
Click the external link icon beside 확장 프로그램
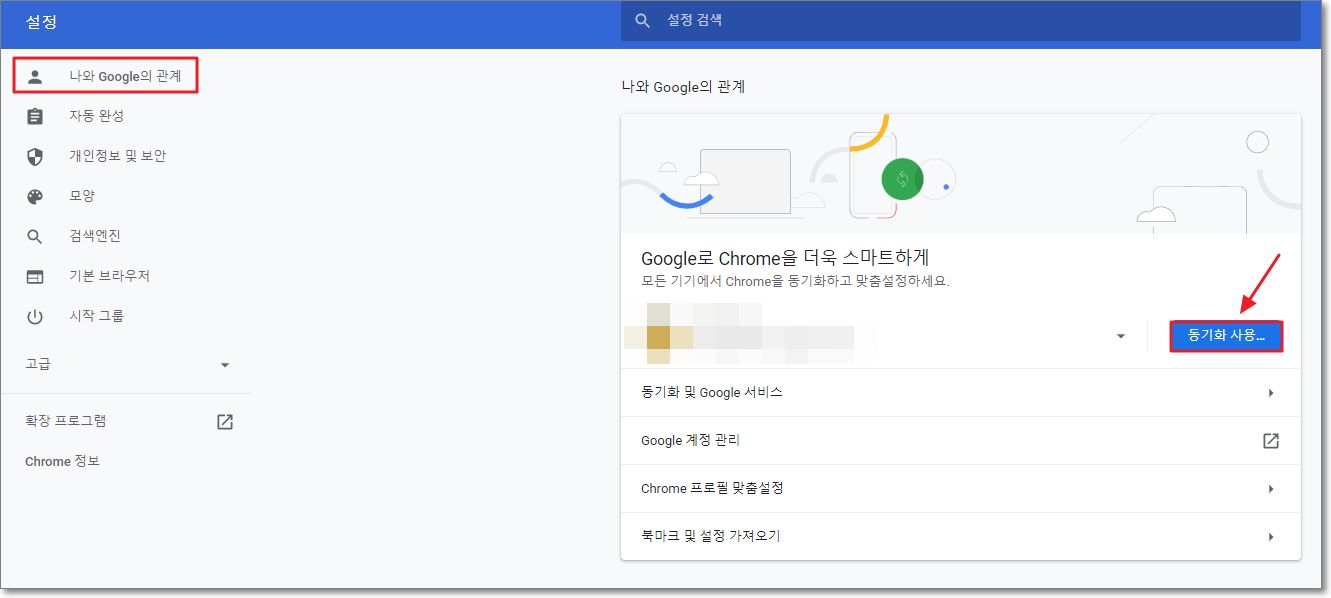[x=225, y=421]
